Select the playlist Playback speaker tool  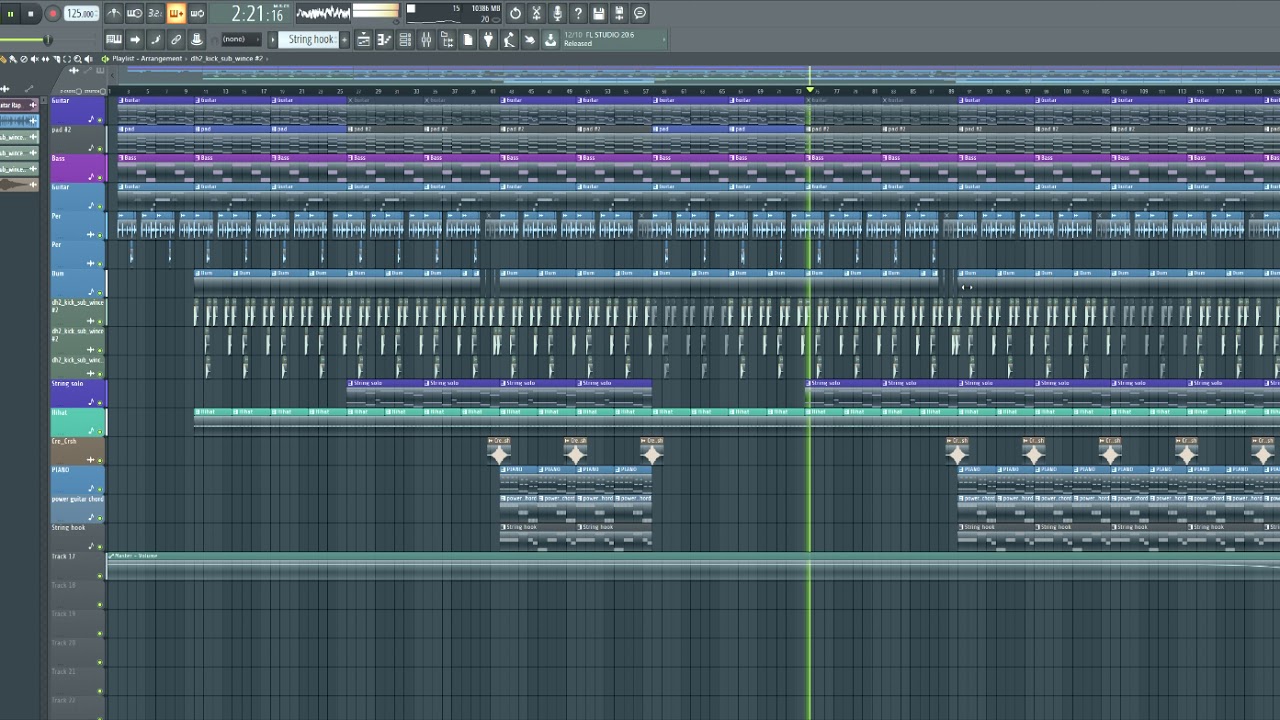89,59
